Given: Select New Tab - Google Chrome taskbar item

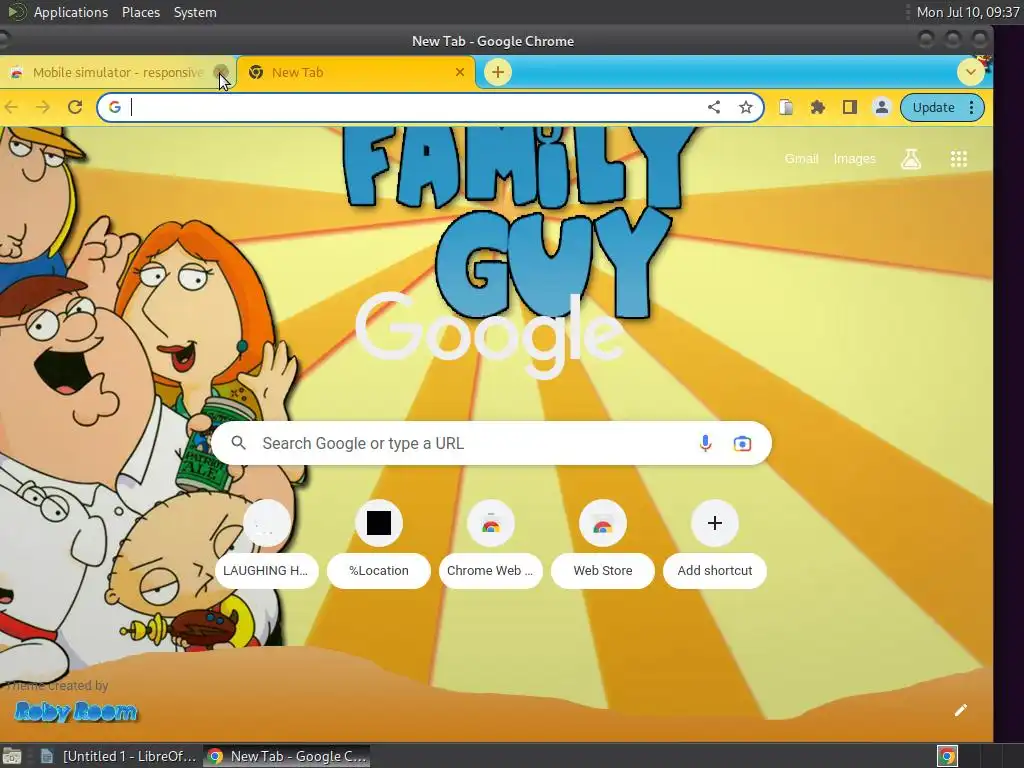Looking at the screenshot, I should [x=287, y=756].
